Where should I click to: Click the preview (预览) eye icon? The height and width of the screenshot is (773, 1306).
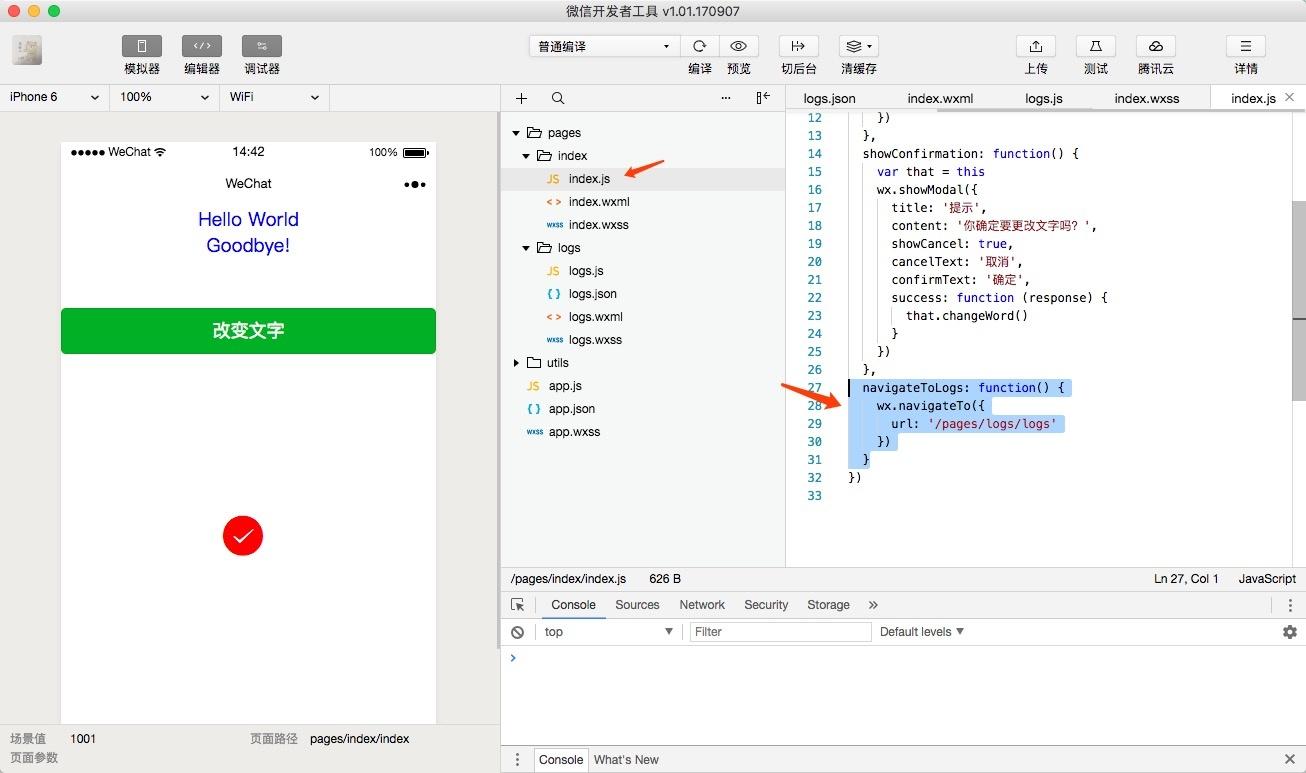click(x=739, y=46)
